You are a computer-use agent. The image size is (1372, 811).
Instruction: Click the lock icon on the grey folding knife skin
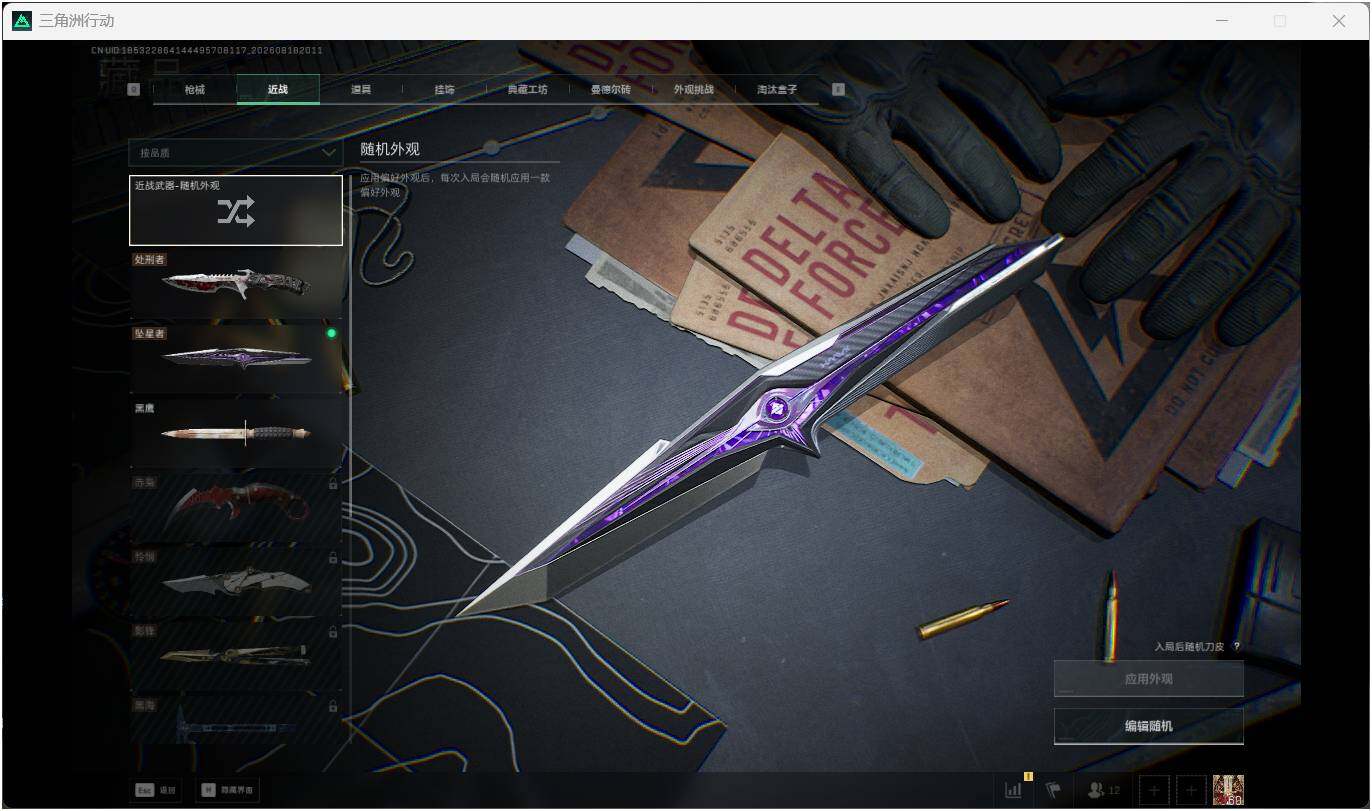(333, 558)
